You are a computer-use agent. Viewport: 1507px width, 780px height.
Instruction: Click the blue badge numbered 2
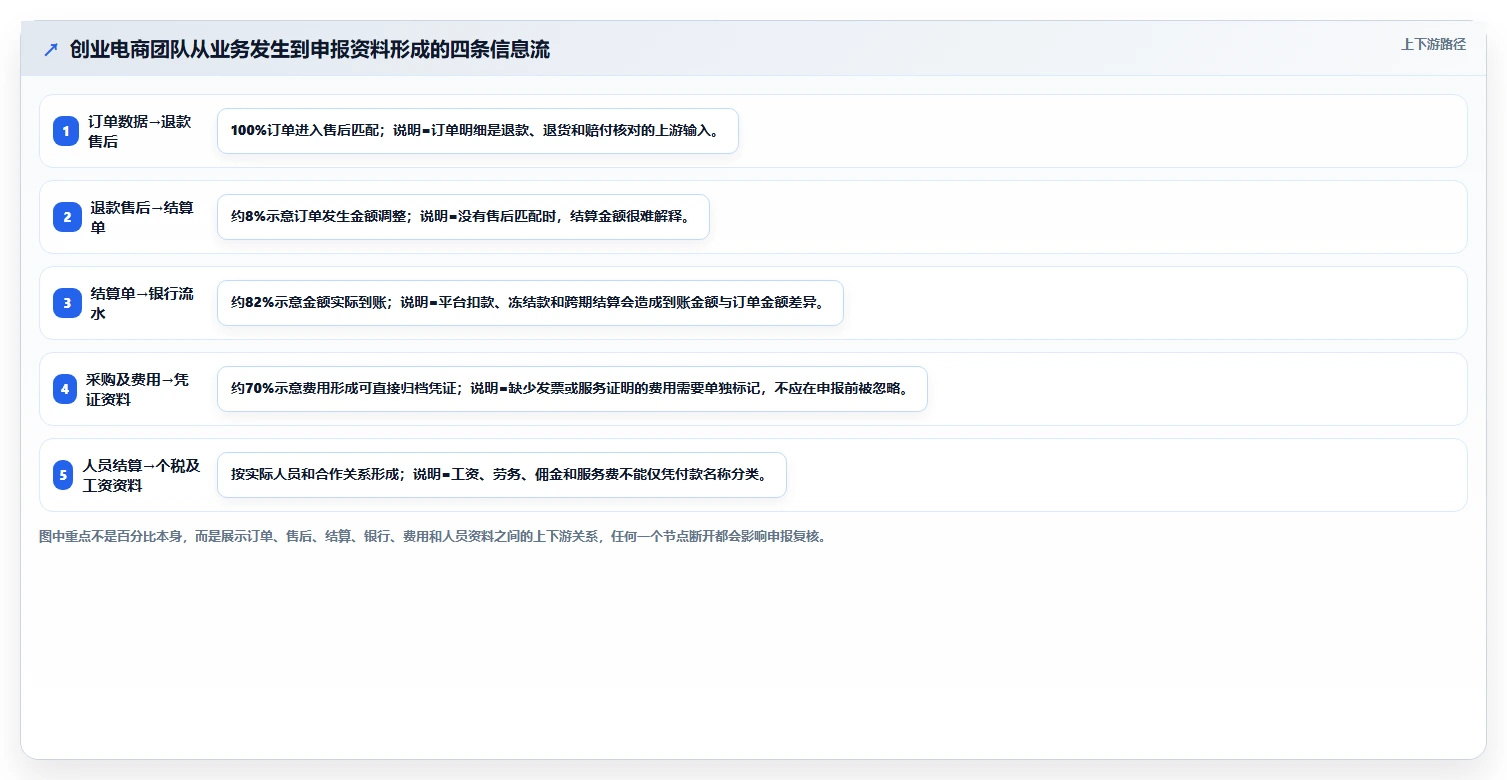pyautogui.click(x=67, y=217)
